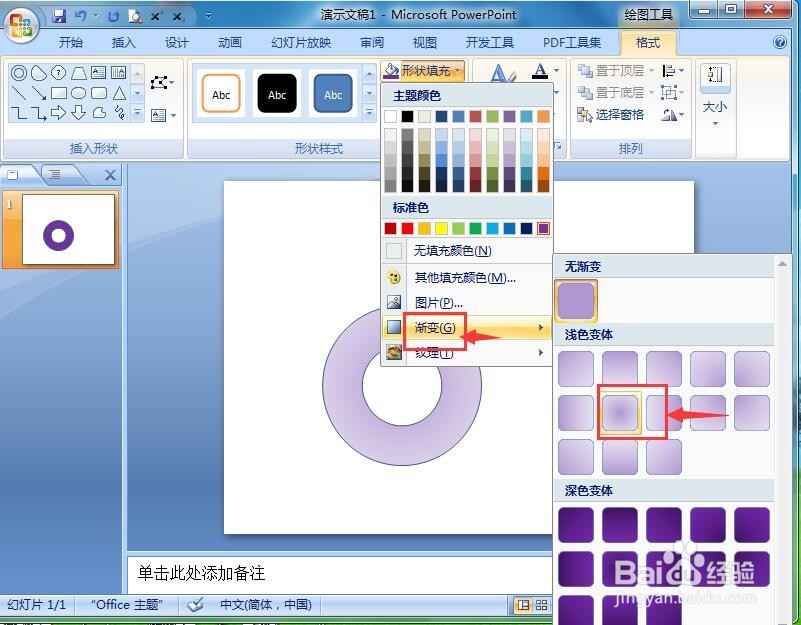
Task: Show the Outline pane tab
Action: pos(56,175)
